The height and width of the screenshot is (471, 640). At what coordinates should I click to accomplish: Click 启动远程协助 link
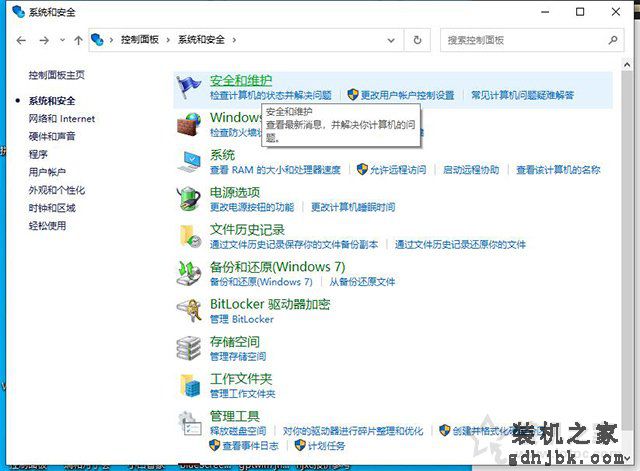coord(471,170)
